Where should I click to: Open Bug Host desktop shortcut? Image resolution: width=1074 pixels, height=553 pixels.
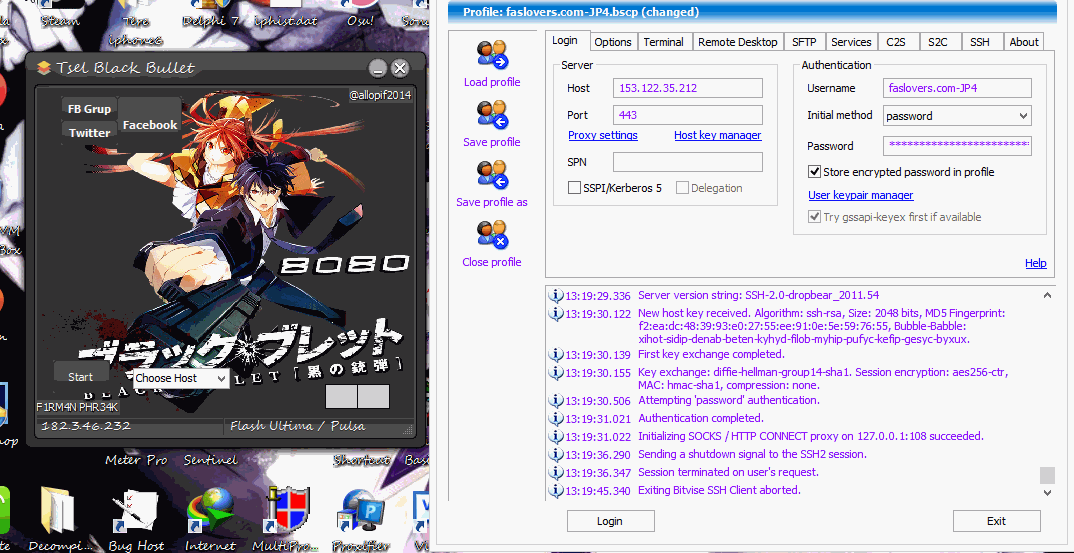click(x=134, y=509)
